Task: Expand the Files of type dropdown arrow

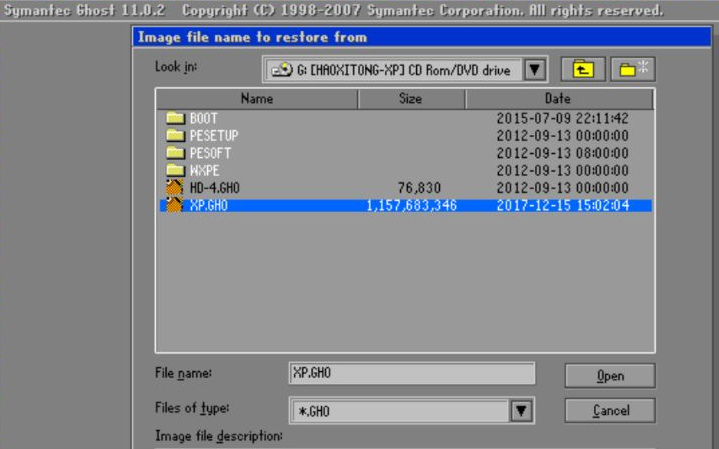Action: tap(521, 410)
